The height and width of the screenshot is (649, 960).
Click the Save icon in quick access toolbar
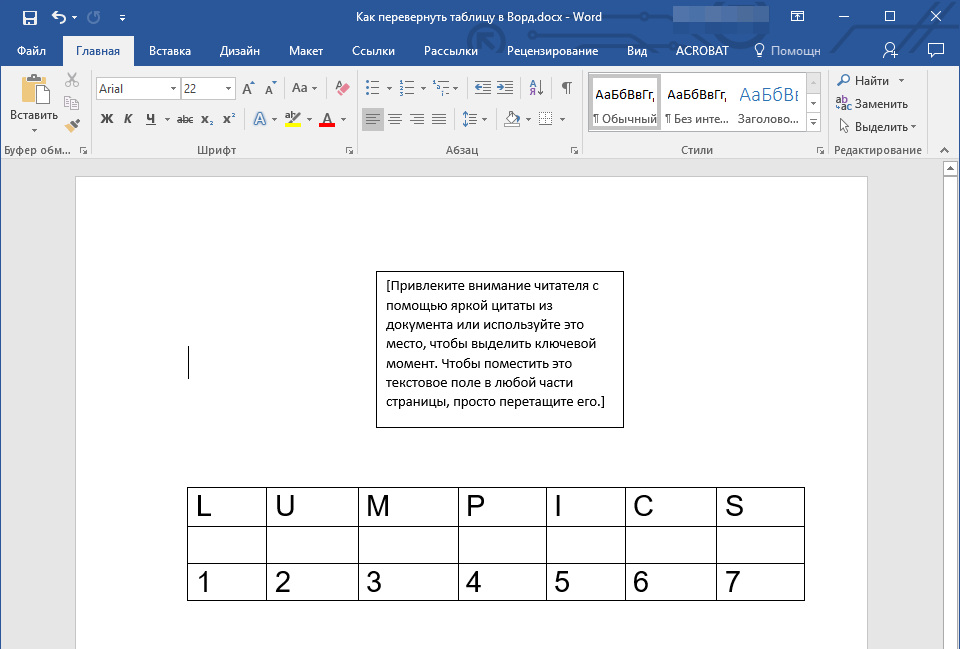point(30,17)
